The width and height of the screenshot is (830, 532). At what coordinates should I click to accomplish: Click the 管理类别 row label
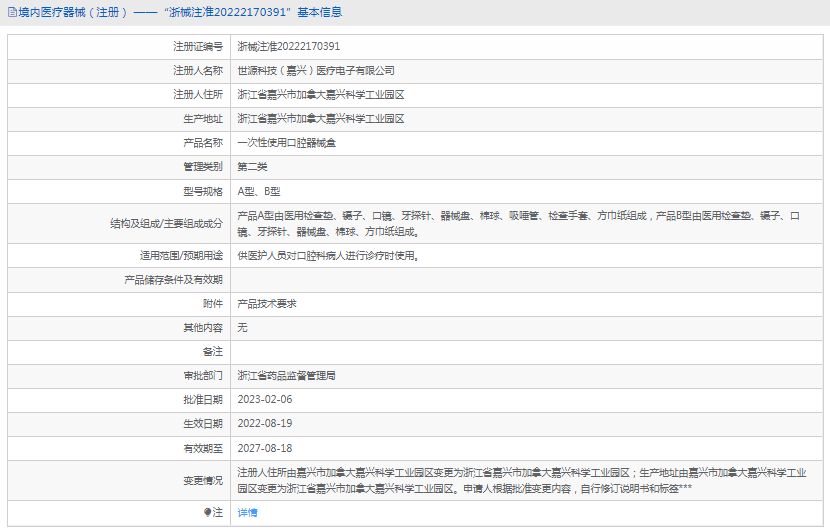click(203, 167)
